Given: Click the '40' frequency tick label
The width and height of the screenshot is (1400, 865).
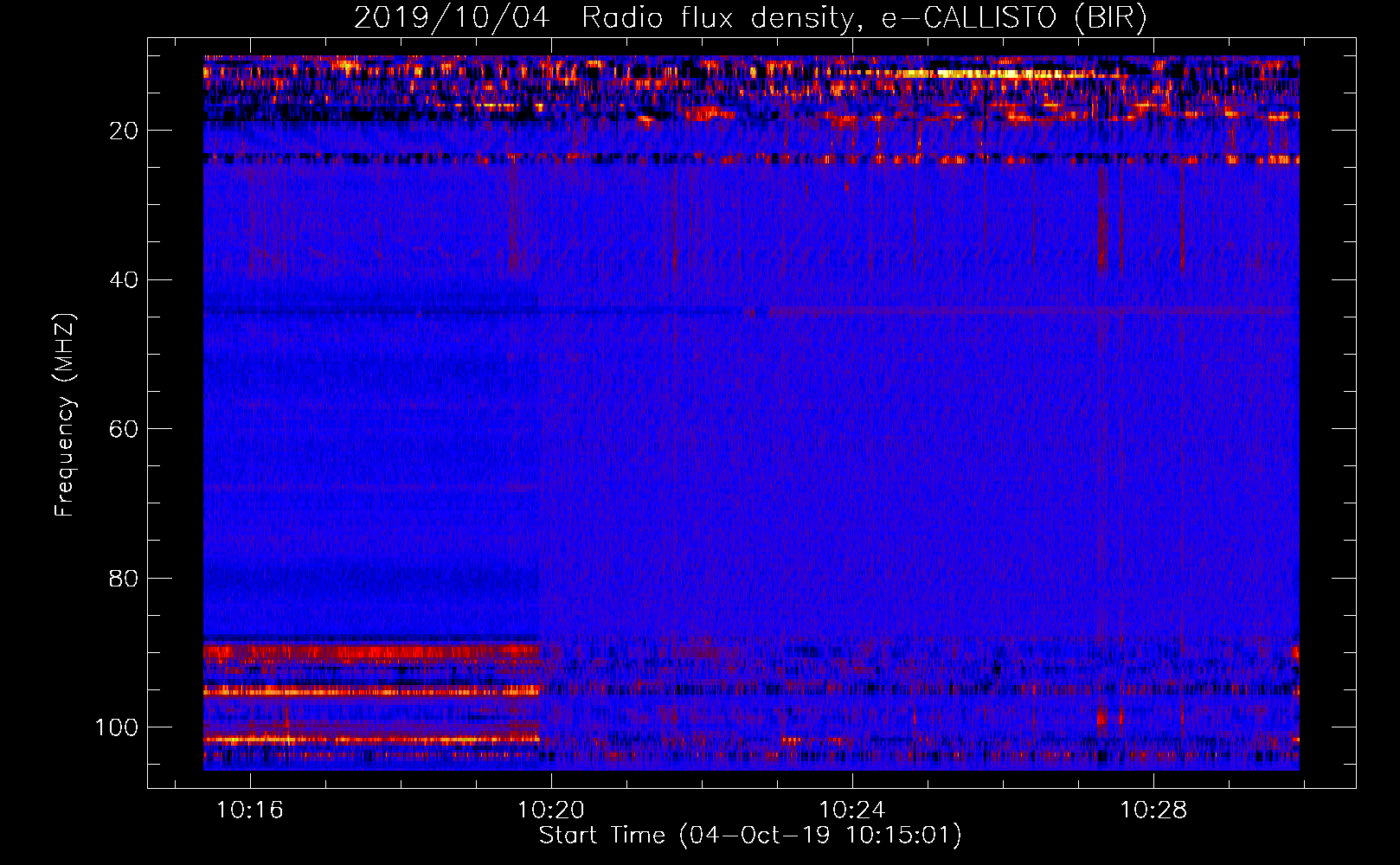Looking at the screenshot, I should [124, 280].
